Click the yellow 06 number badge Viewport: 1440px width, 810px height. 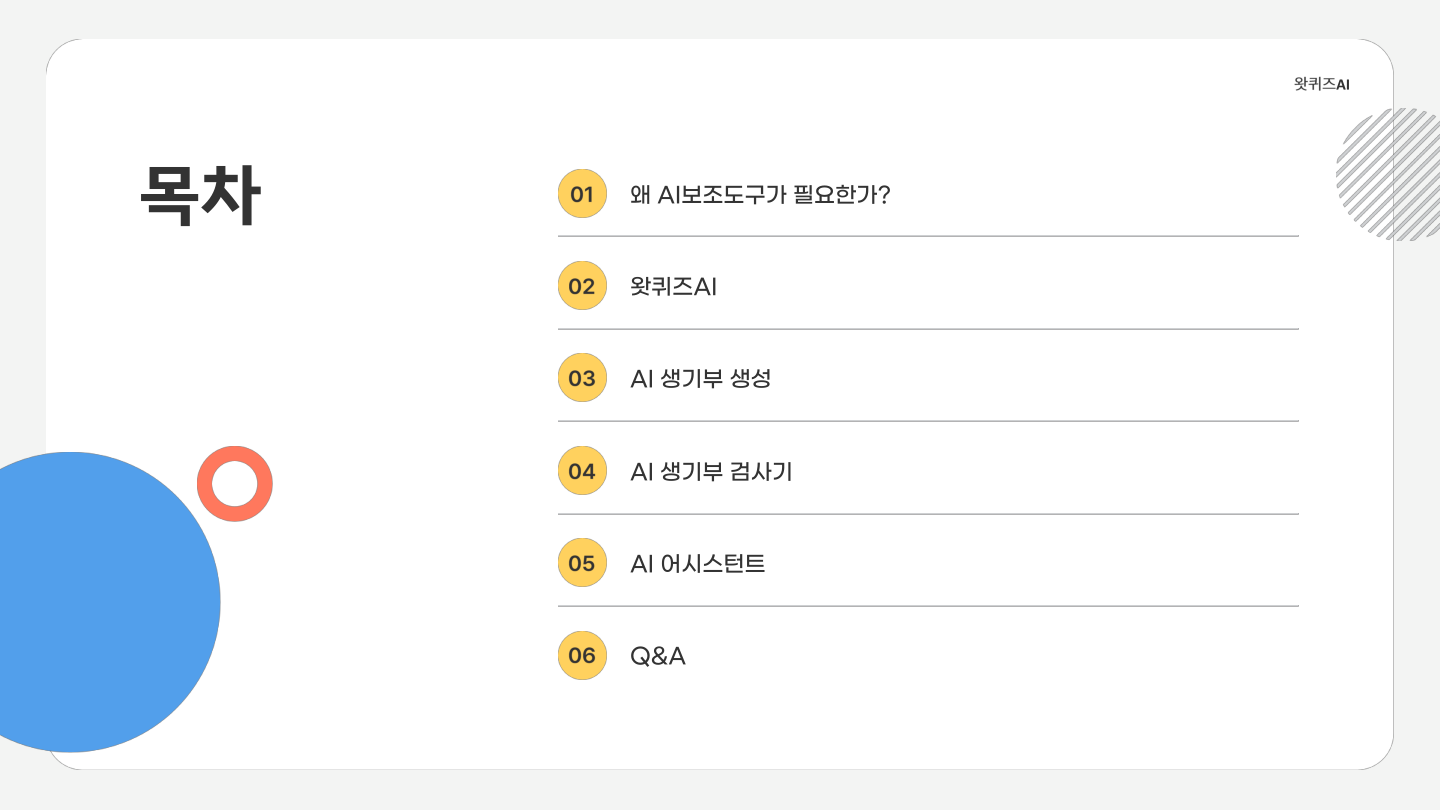pos(582,655)
